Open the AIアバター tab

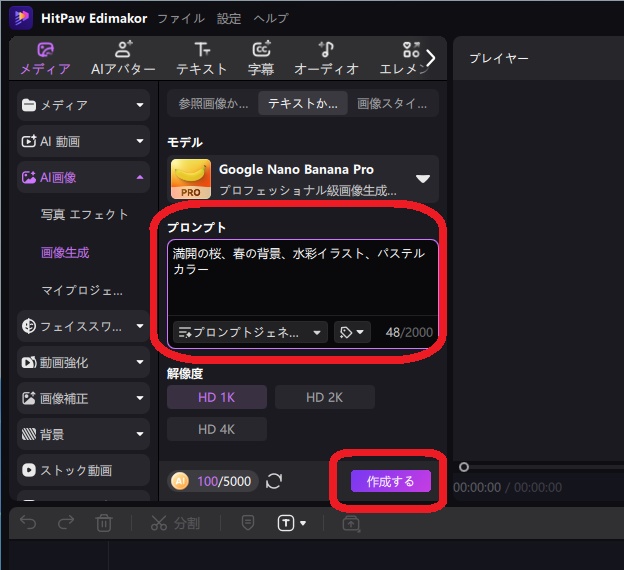click(x=123, y=59)
